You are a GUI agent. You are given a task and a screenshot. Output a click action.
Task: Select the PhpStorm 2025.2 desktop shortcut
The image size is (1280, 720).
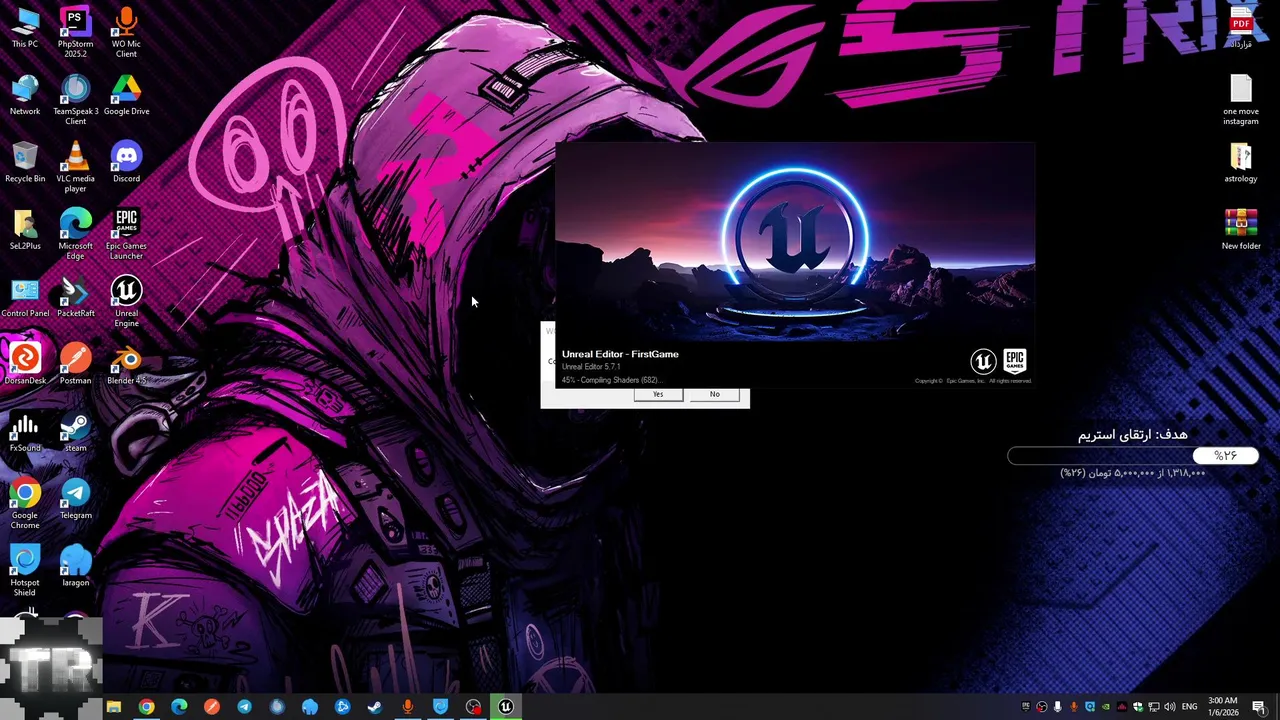click(x=75, y=32)
